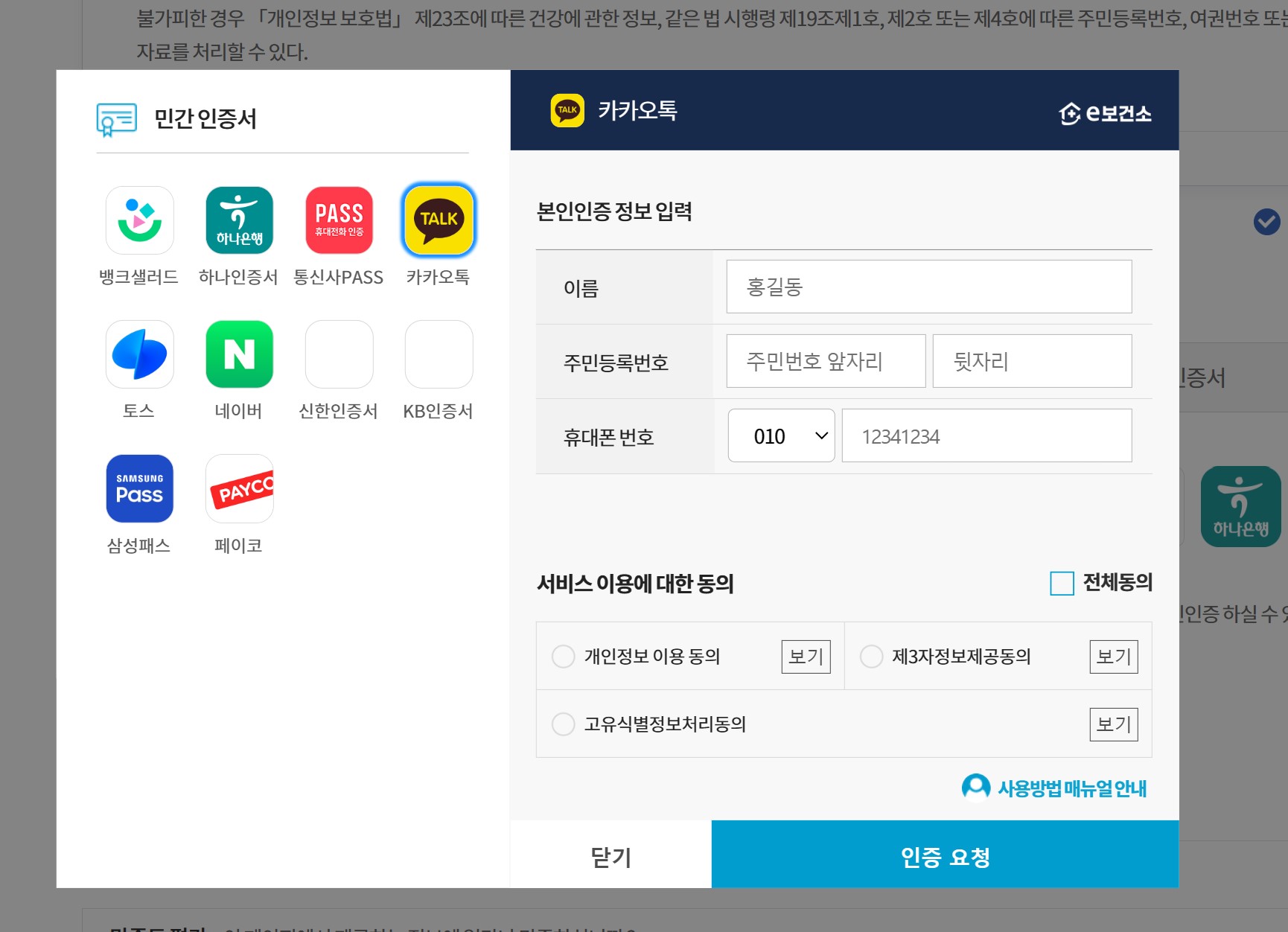Check the 전체동의 checkbox

click(1062, 584)
